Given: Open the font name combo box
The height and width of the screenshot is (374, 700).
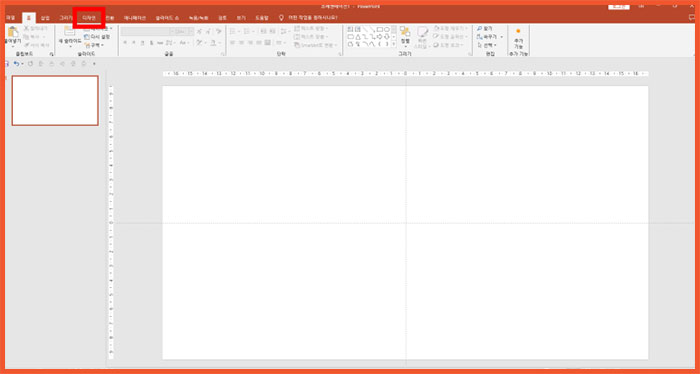Looking at the screenshot, I should [148, 31].
